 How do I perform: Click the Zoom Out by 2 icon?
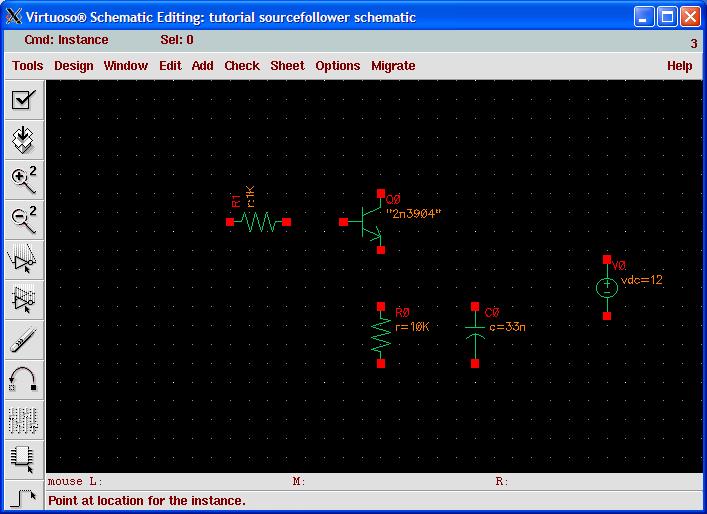click(24, 220)
